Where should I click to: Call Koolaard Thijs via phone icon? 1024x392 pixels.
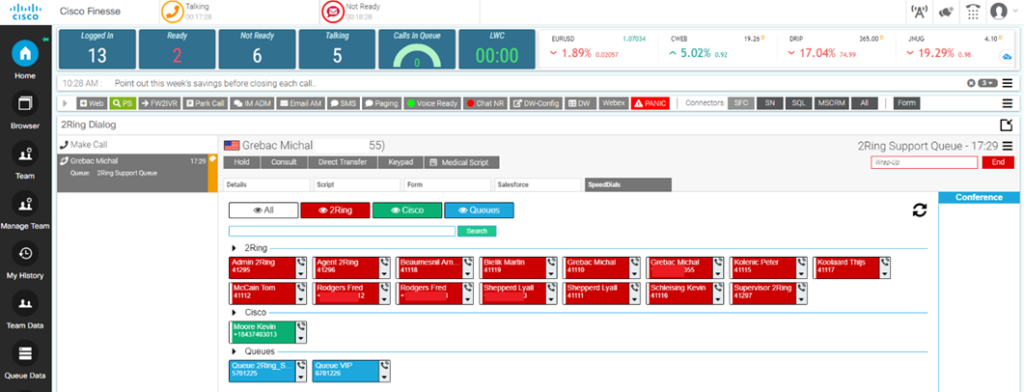[885, 263]
